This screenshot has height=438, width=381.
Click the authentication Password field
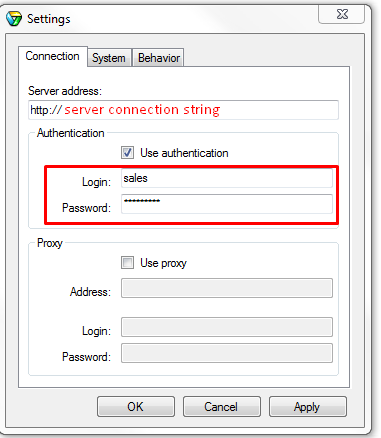click(x=227, y=204)
